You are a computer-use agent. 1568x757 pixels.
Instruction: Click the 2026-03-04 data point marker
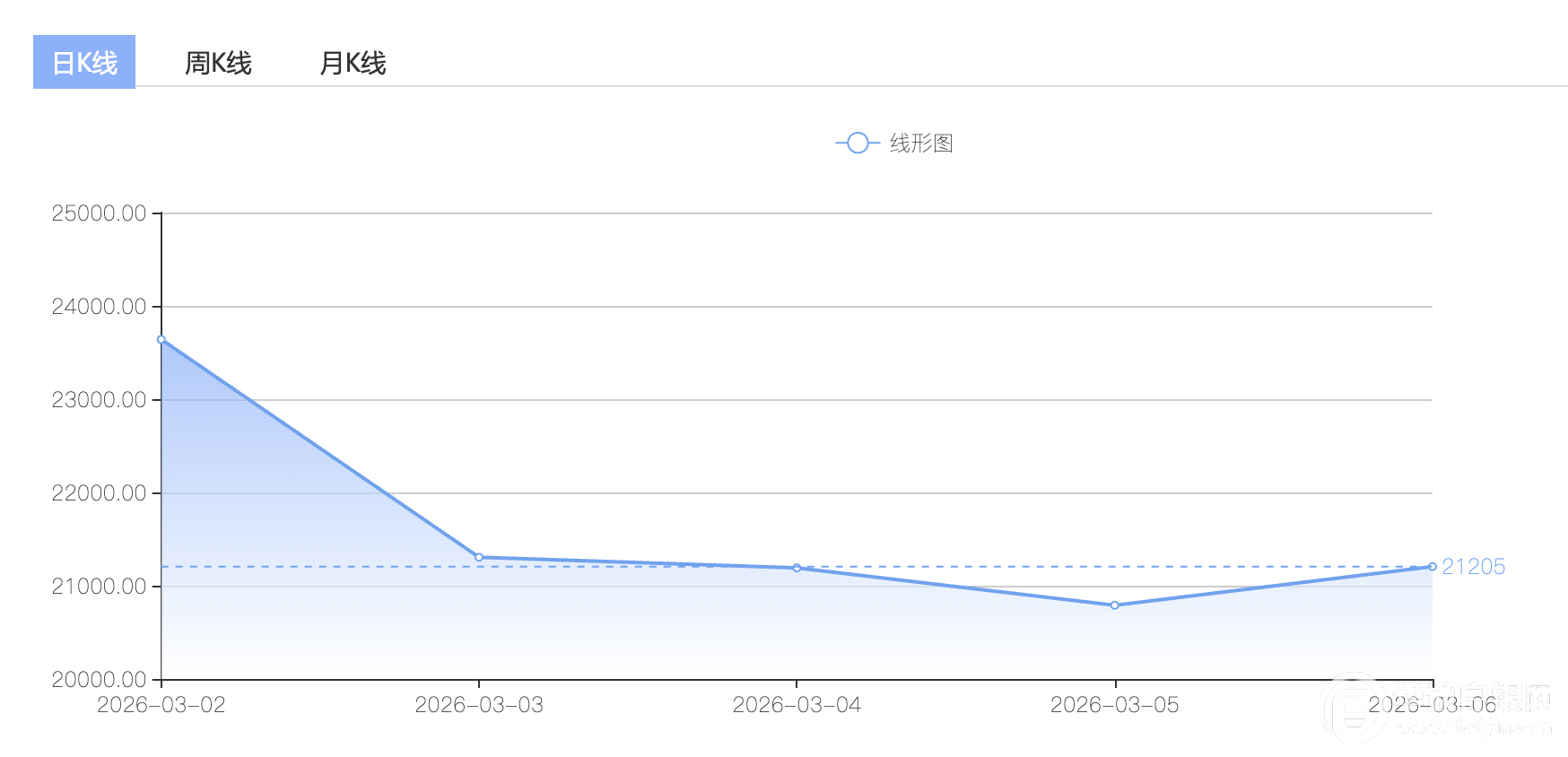point(797,568)
